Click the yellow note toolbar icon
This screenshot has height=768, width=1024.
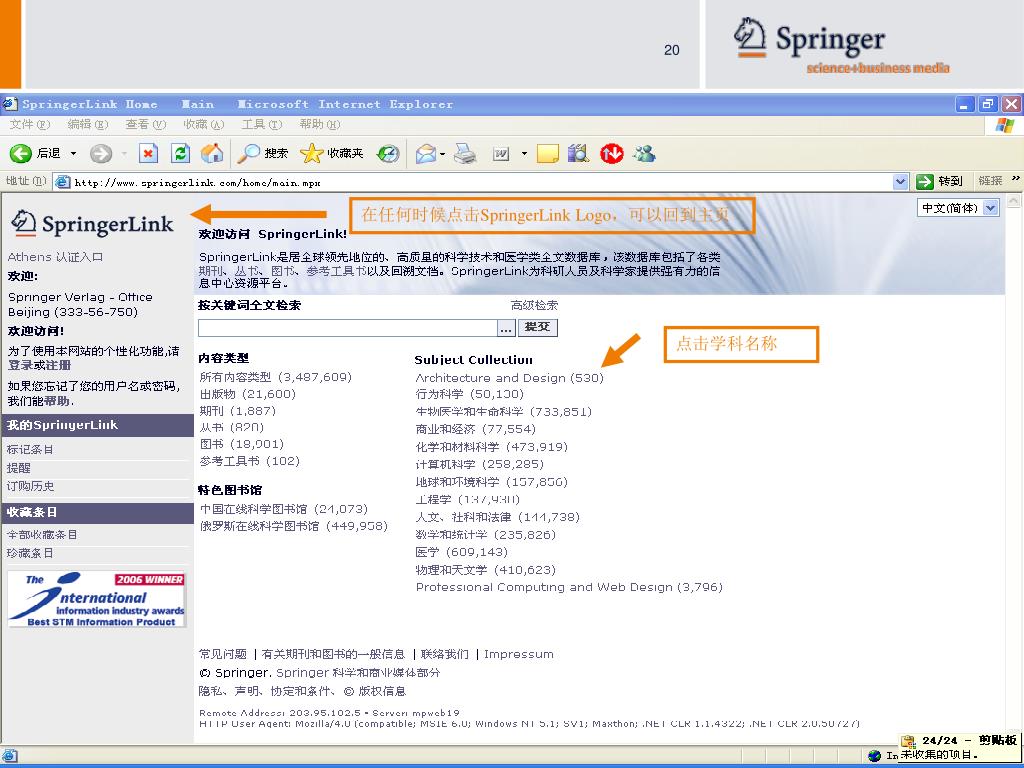[x=547, y=154]
